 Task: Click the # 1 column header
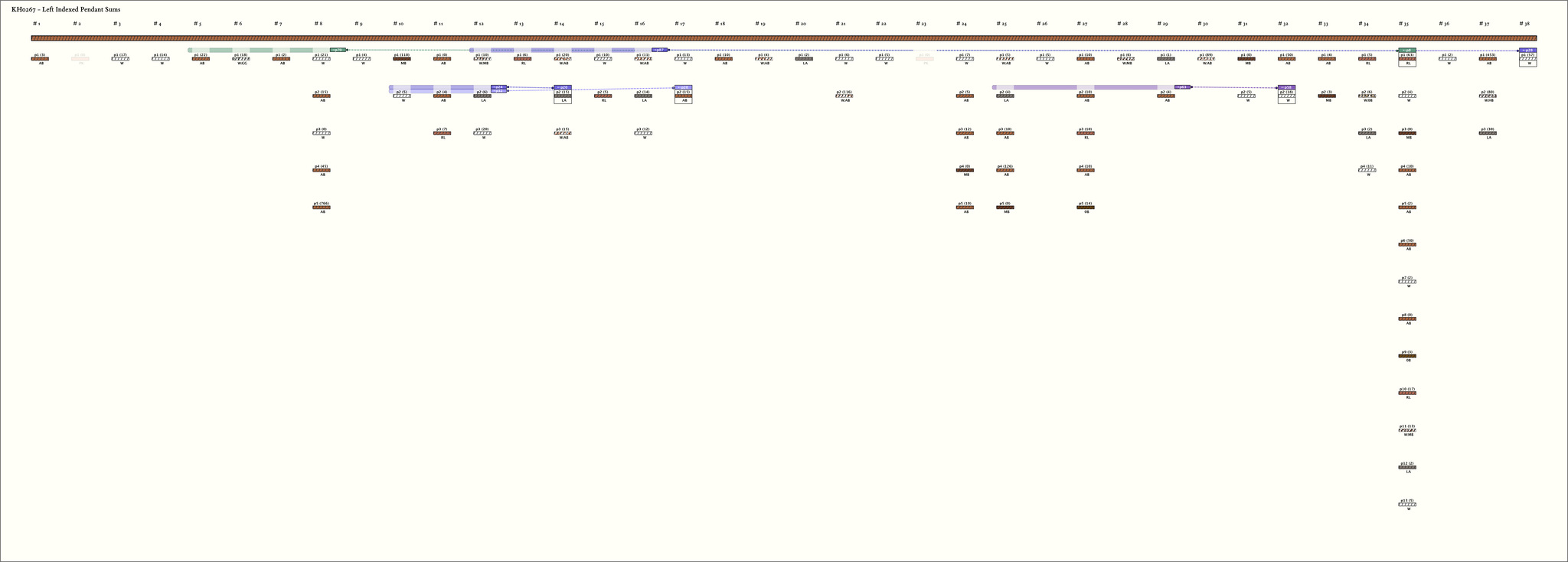point(36,24)
